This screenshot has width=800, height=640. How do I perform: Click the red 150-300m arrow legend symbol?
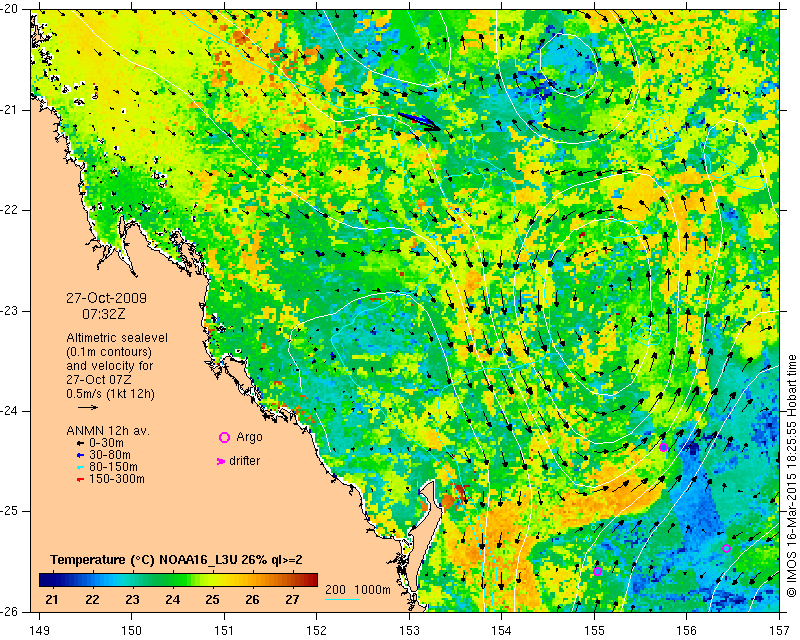[80, 480]
